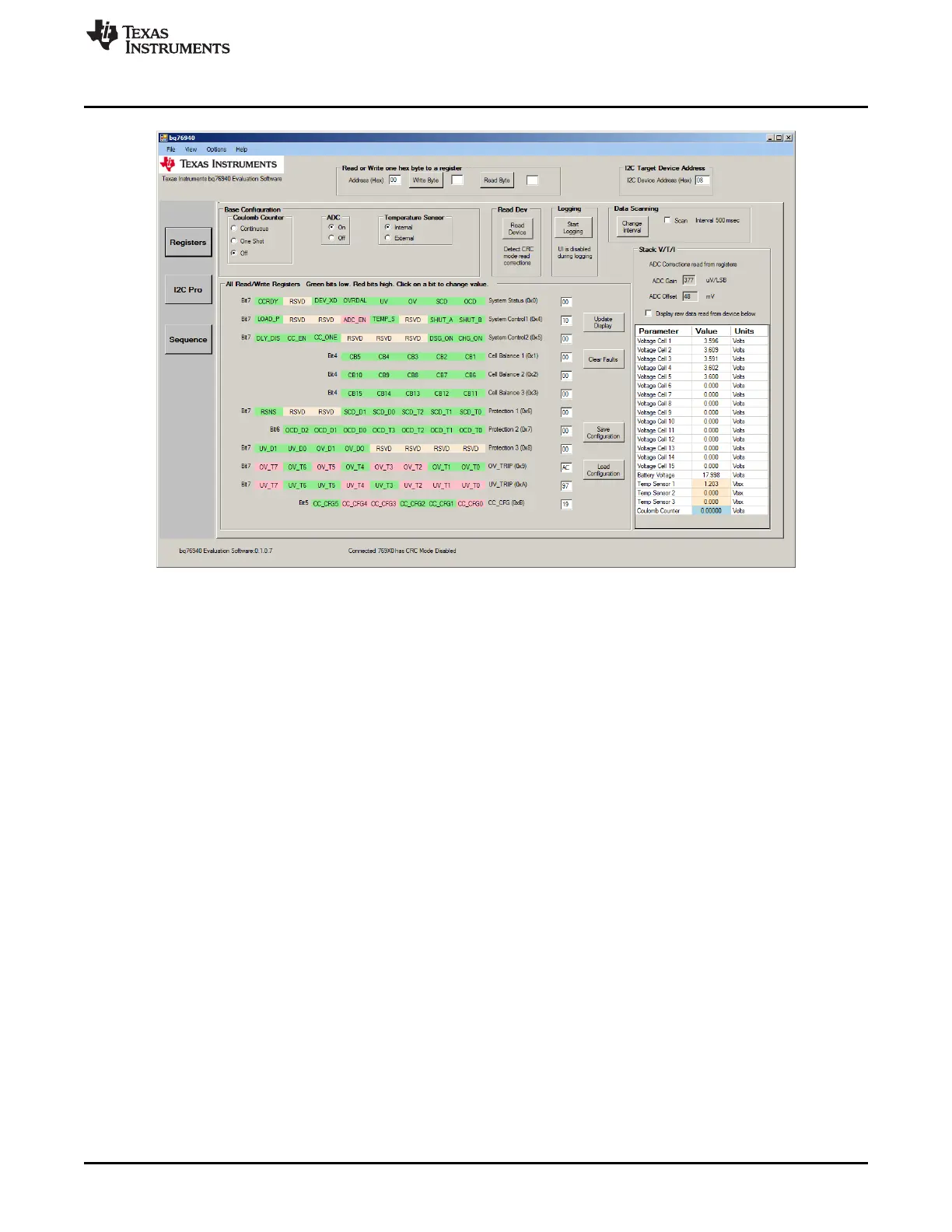The image size is (952, 1232).
Task: Toggle the CB10 cell balance bit
Action: [355, 375]
